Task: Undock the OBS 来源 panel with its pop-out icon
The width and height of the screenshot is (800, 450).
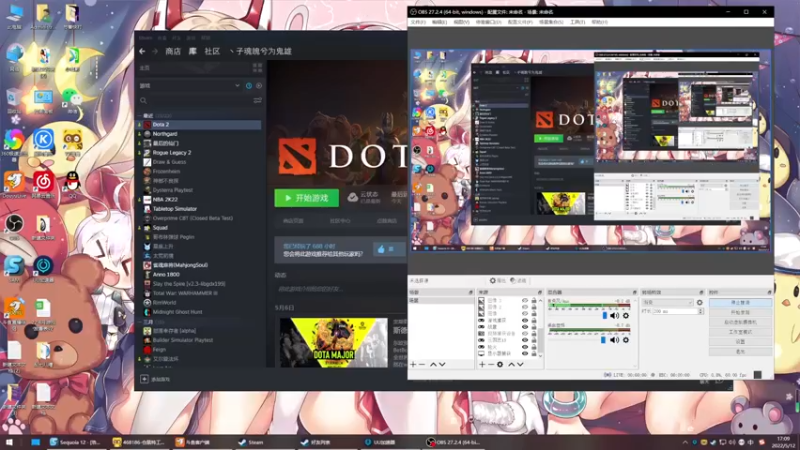Action: point(540,292)
